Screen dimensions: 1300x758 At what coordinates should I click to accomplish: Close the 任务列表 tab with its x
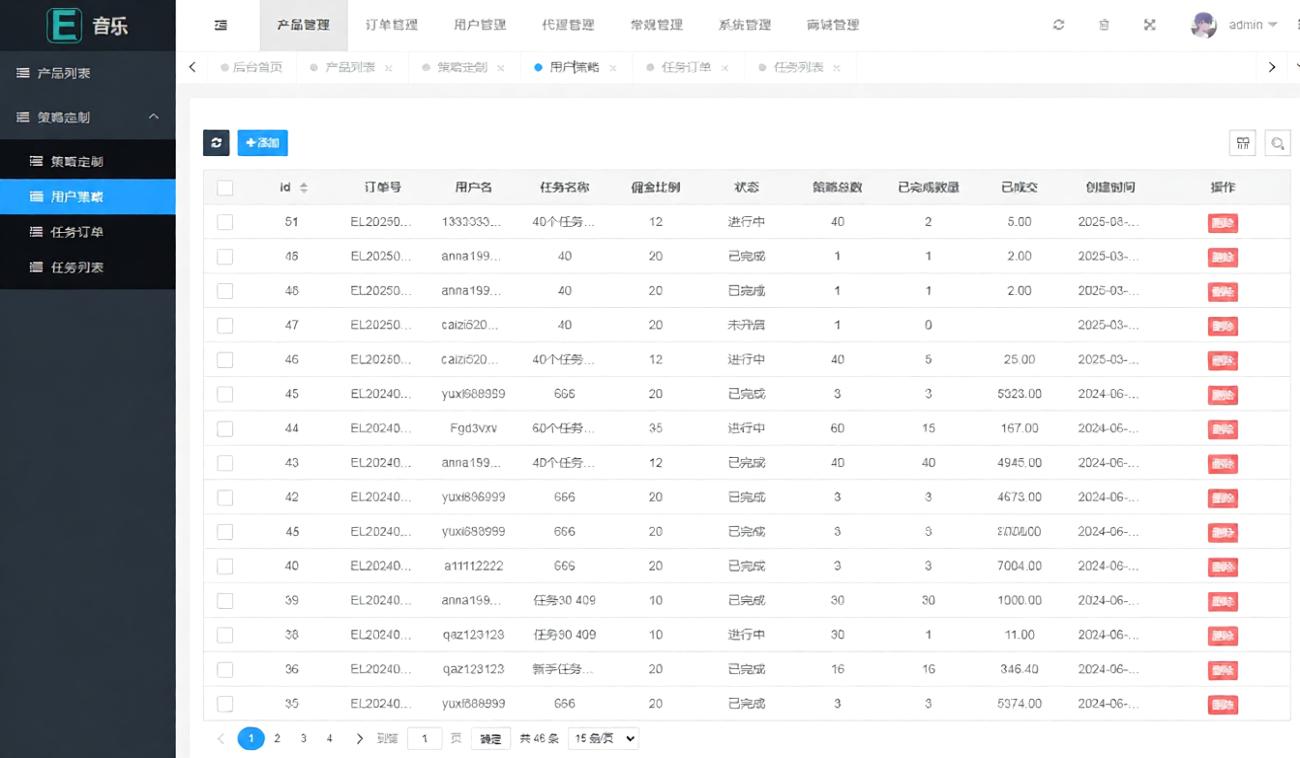point(836,68)
